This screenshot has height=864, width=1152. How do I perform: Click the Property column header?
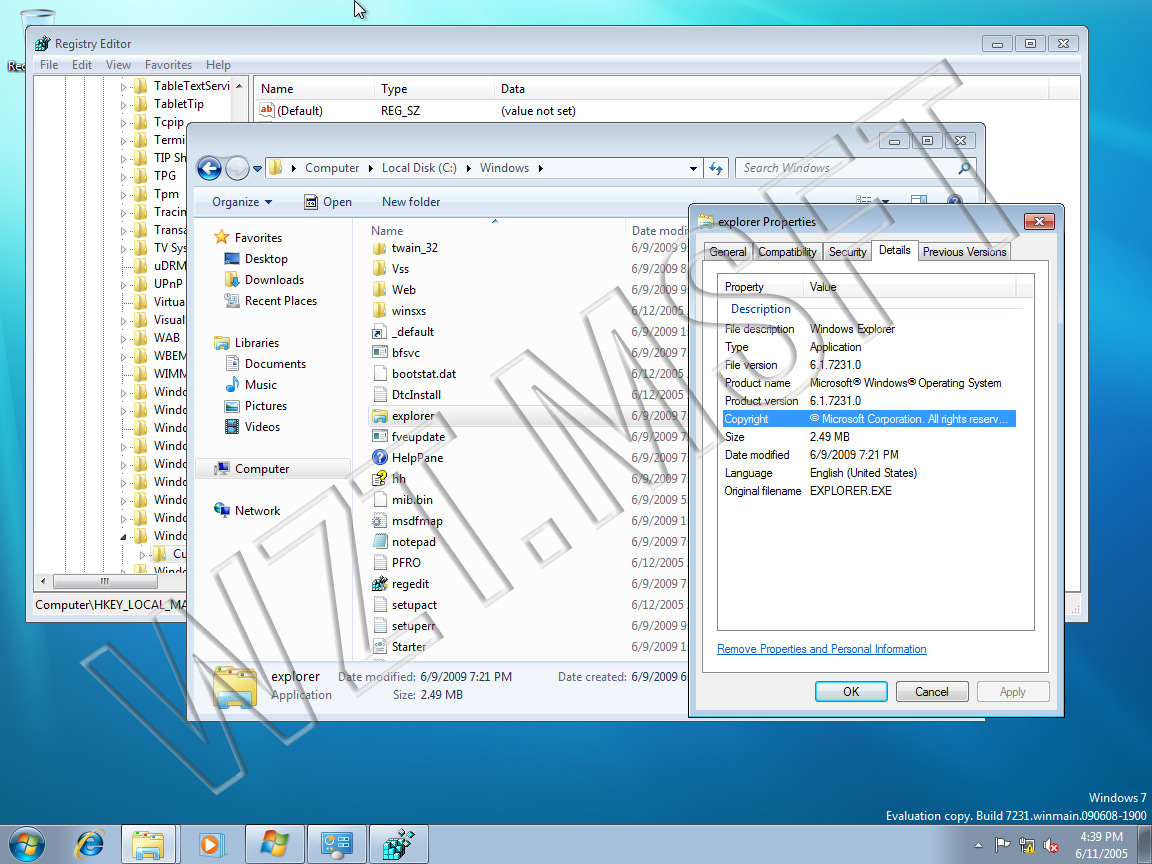tap(761, 287)
